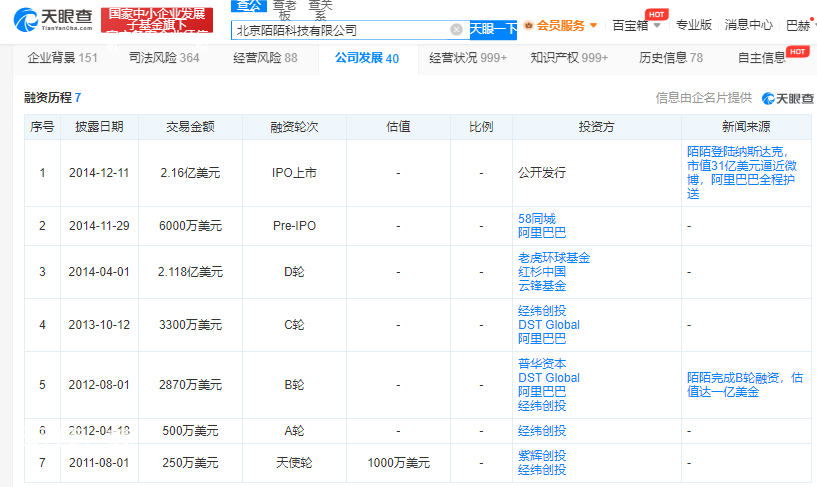Click the 新闻来源 column header
Viewport: 817px width, 487px height.
[x=746, y=127]
